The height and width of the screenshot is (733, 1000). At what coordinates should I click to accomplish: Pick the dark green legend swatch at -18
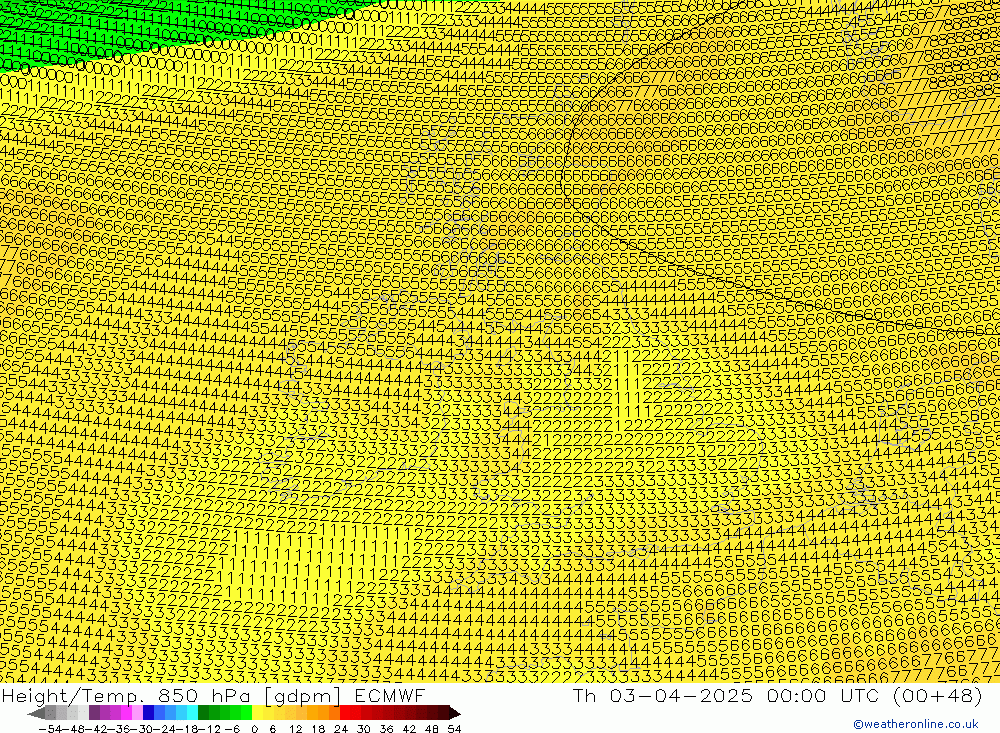tap(203, 713)
